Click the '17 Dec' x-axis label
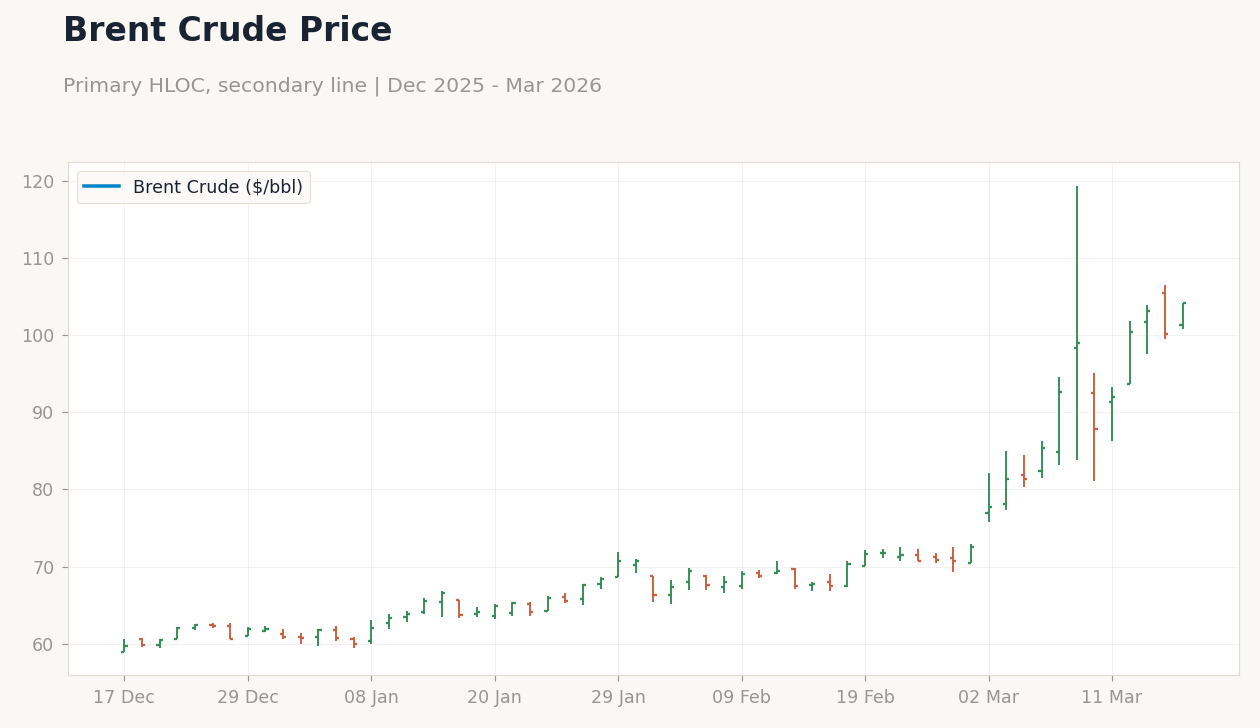1260x728 pixels. click(124, 698)
